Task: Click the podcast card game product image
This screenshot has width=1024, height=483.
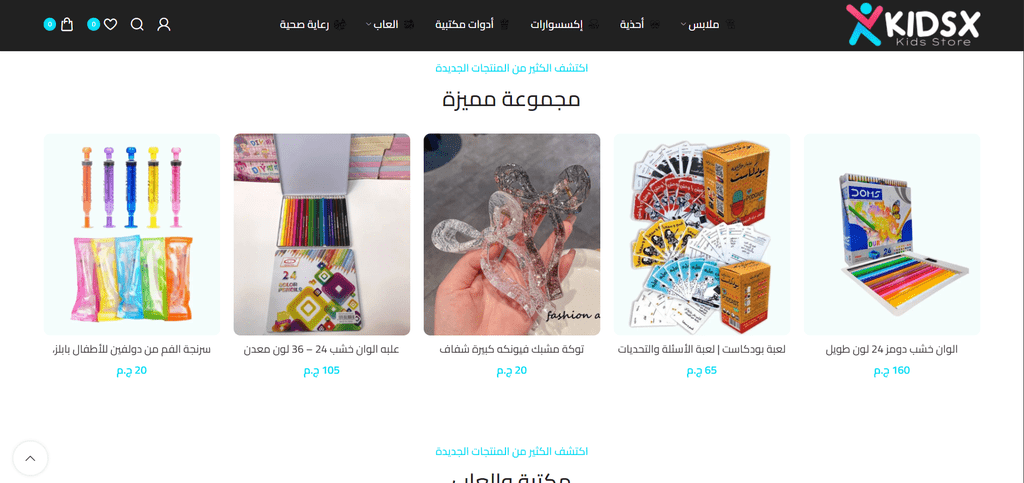Action: tap(701, 235)
